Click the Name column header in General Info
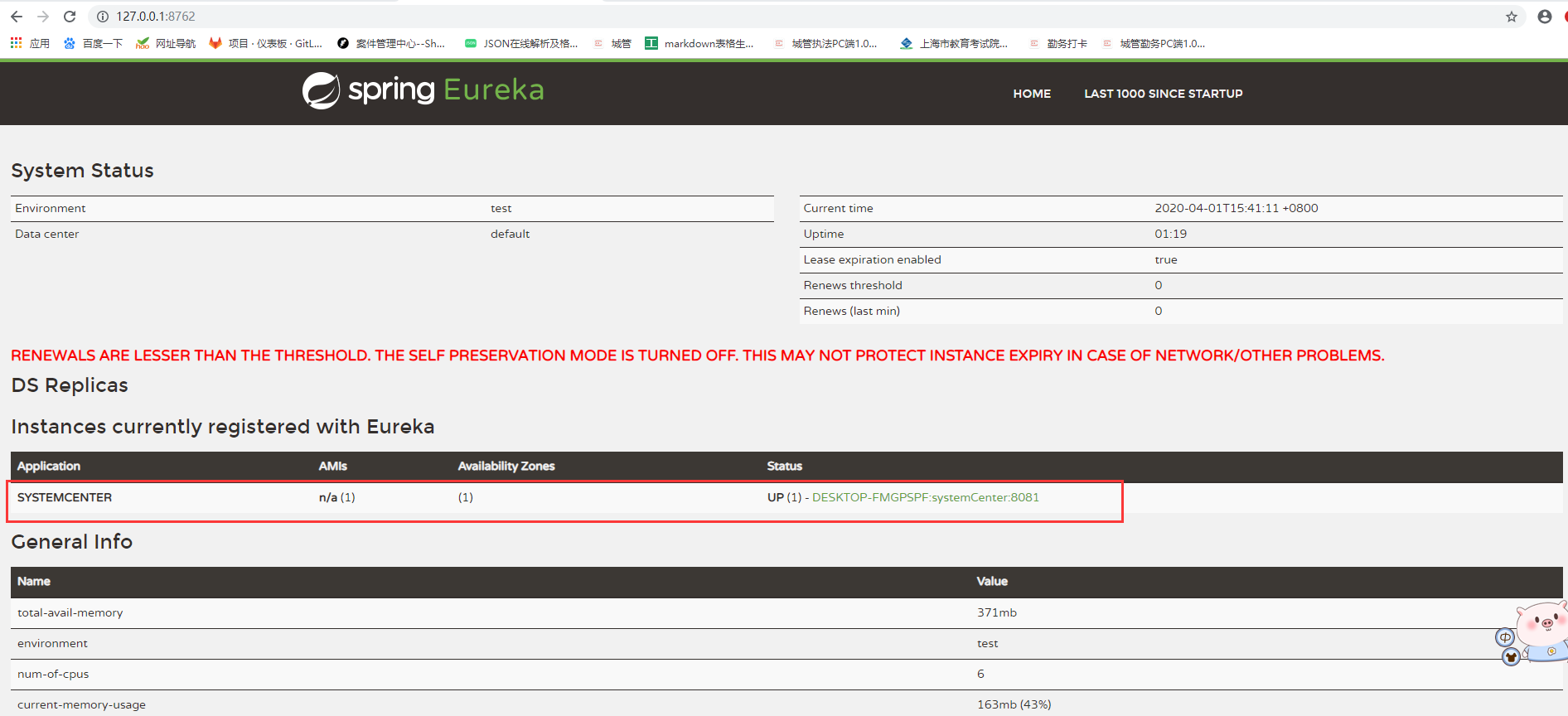 [x=34, y=581]
